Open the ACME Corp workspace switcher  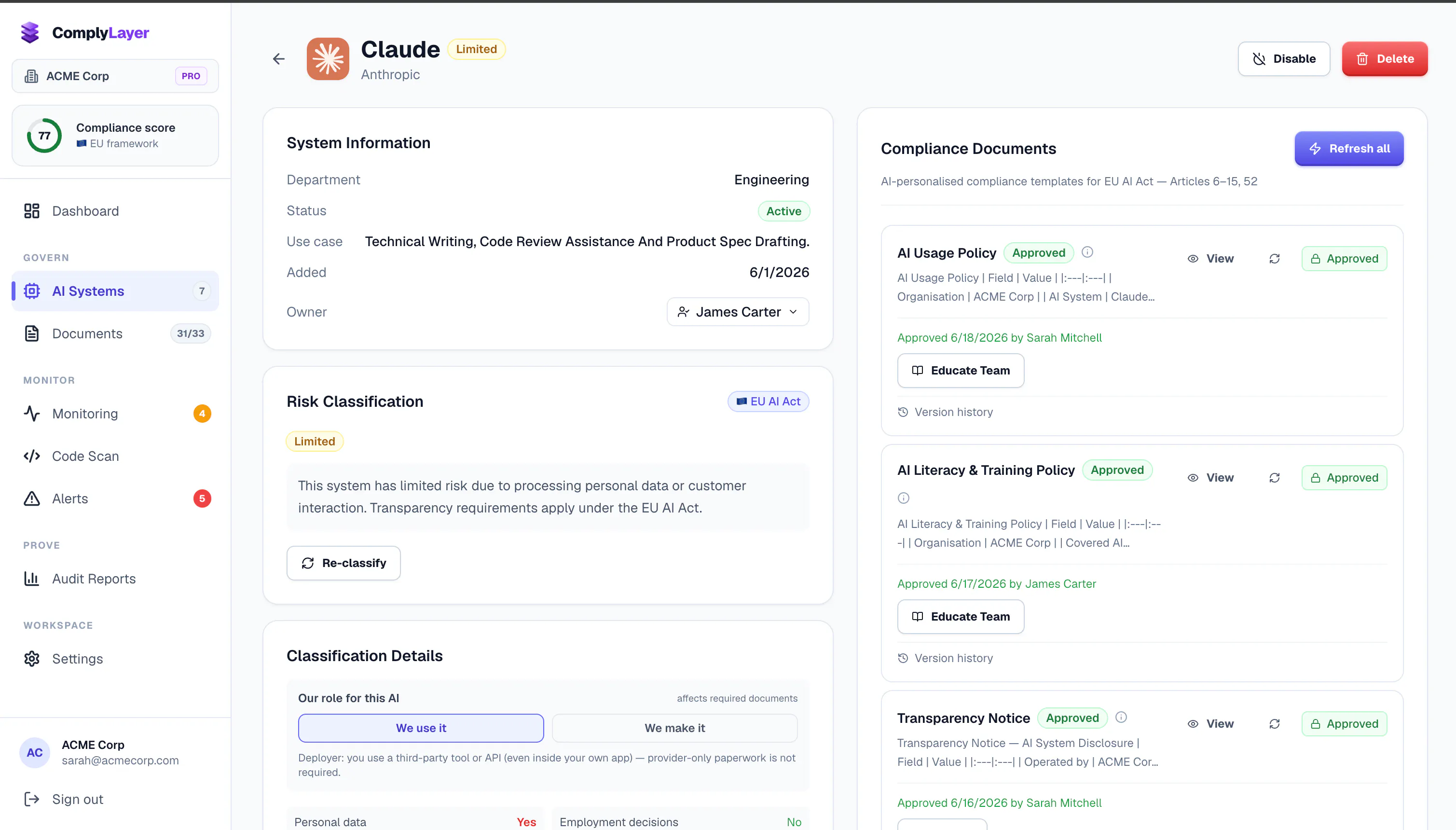pyautogui.click(x=115, y=76)
